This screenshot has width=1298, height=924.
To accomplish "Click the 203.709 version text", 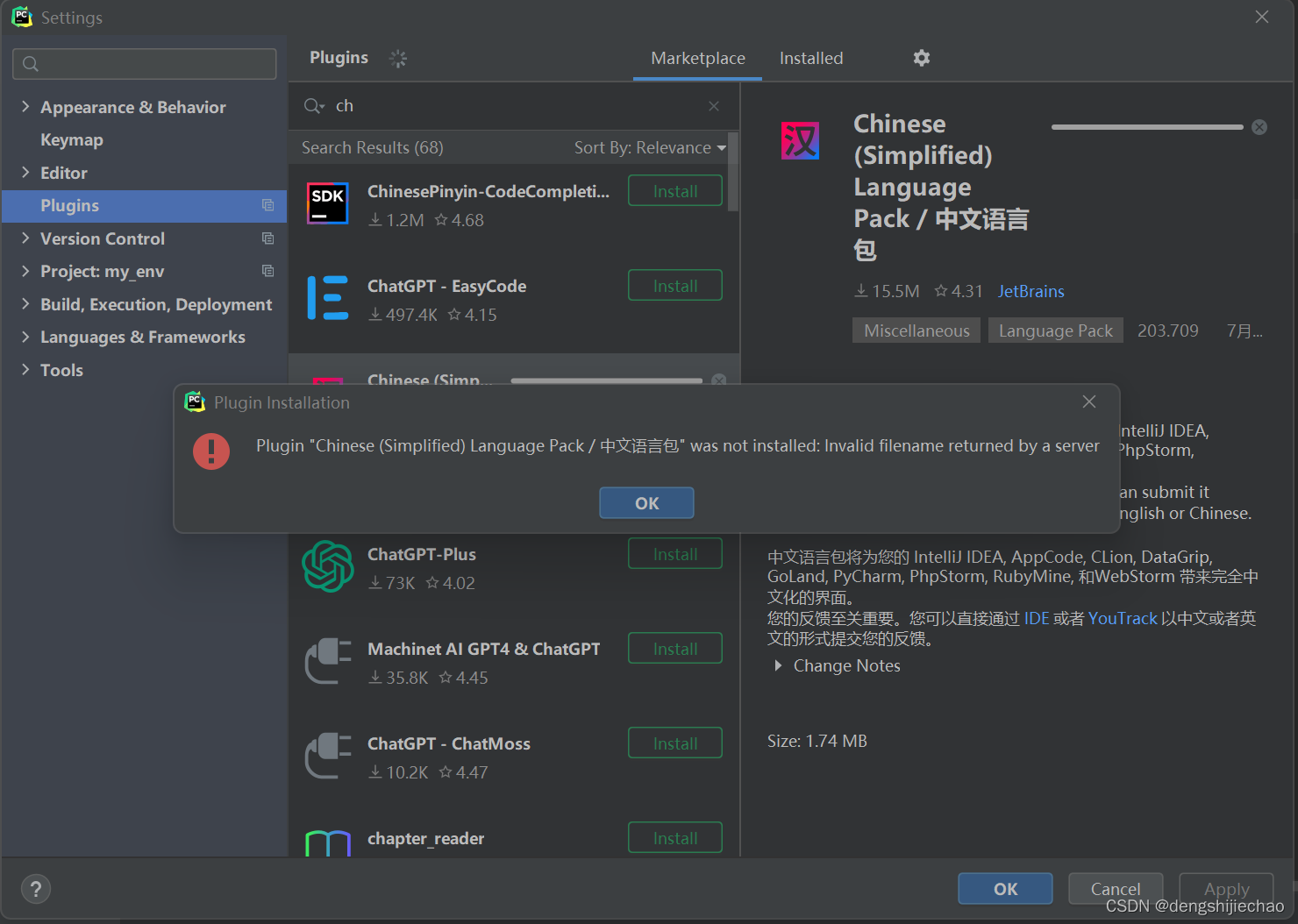I will click(1167, 331).
